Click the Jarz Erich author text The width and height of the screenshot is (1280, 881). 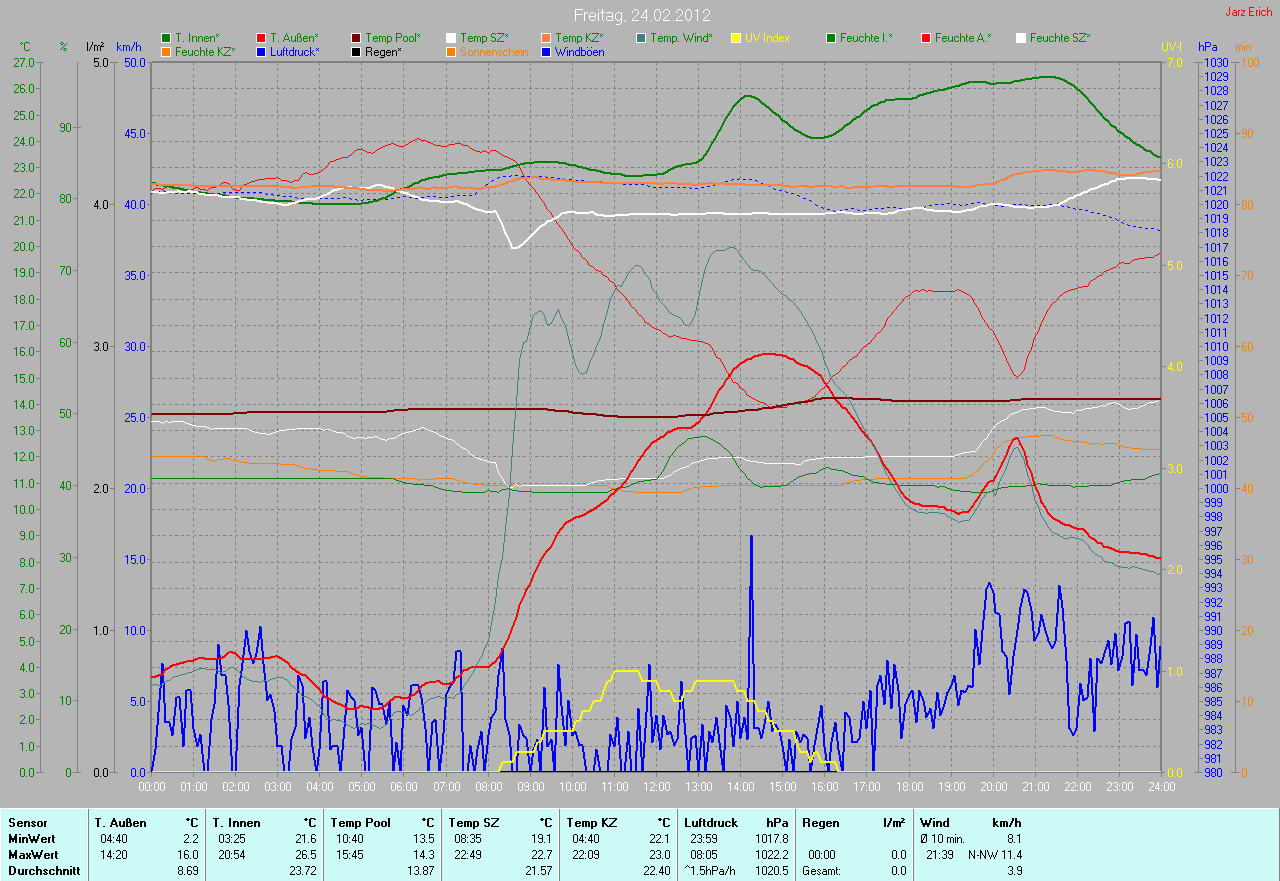coord(1250,12)
